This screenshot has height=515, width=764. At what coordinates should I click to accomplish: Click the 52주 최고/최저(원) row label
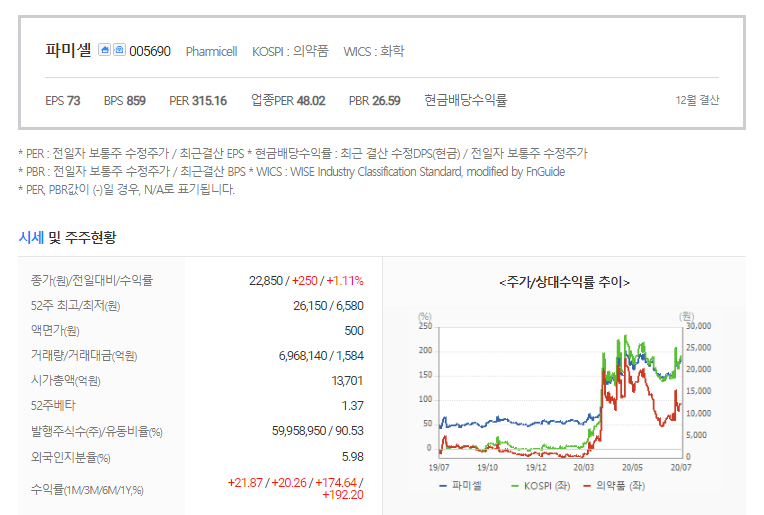pos(76,305)
